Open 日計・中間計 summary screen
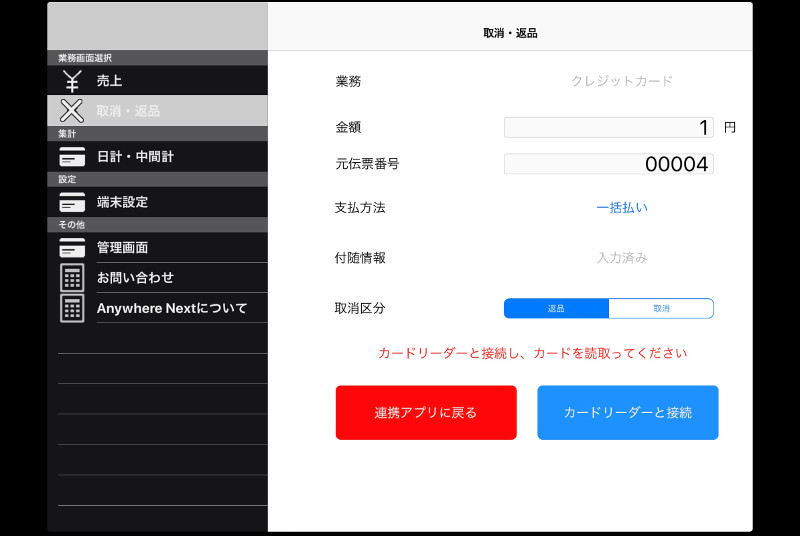The width and height of the screenshot is (800, 536). (157, 157)
